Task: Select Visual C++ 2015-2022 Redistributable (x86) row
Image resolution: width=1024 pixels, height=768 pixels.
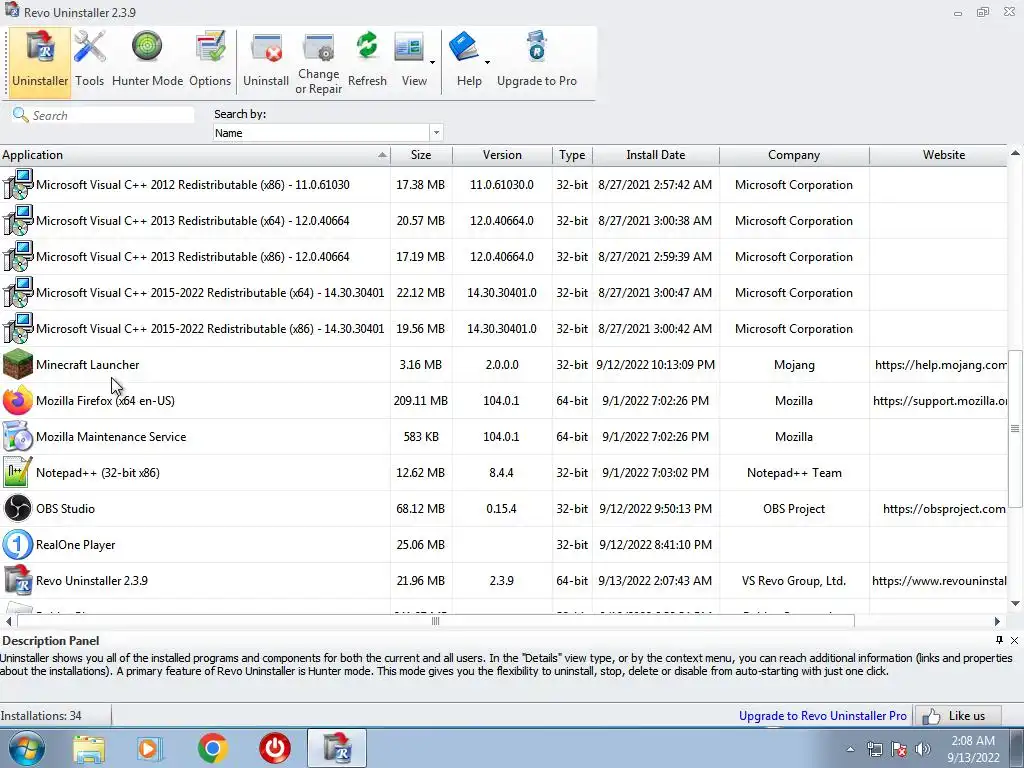Action: click(x=504, y=328)
